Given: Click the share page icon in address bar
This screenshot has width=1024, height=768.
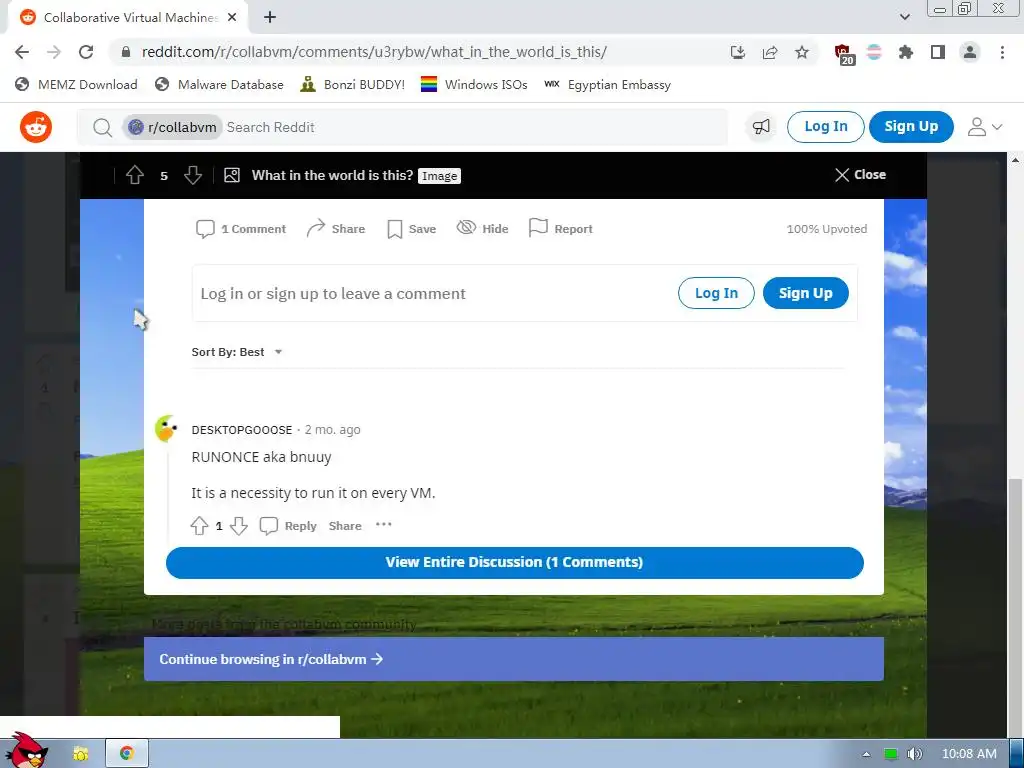Looking at the screenshot, I should pos(770,52).
